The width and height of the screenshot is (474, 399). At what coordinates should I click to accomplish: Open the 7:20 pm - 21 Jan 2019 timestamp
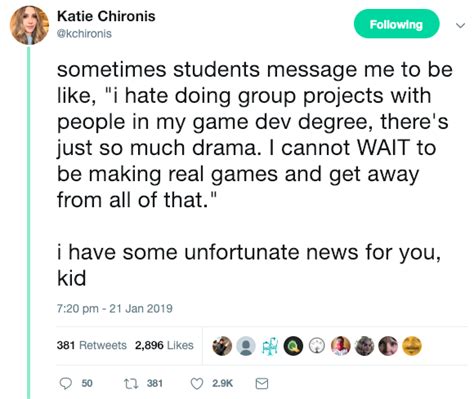[x=115, y=308]
